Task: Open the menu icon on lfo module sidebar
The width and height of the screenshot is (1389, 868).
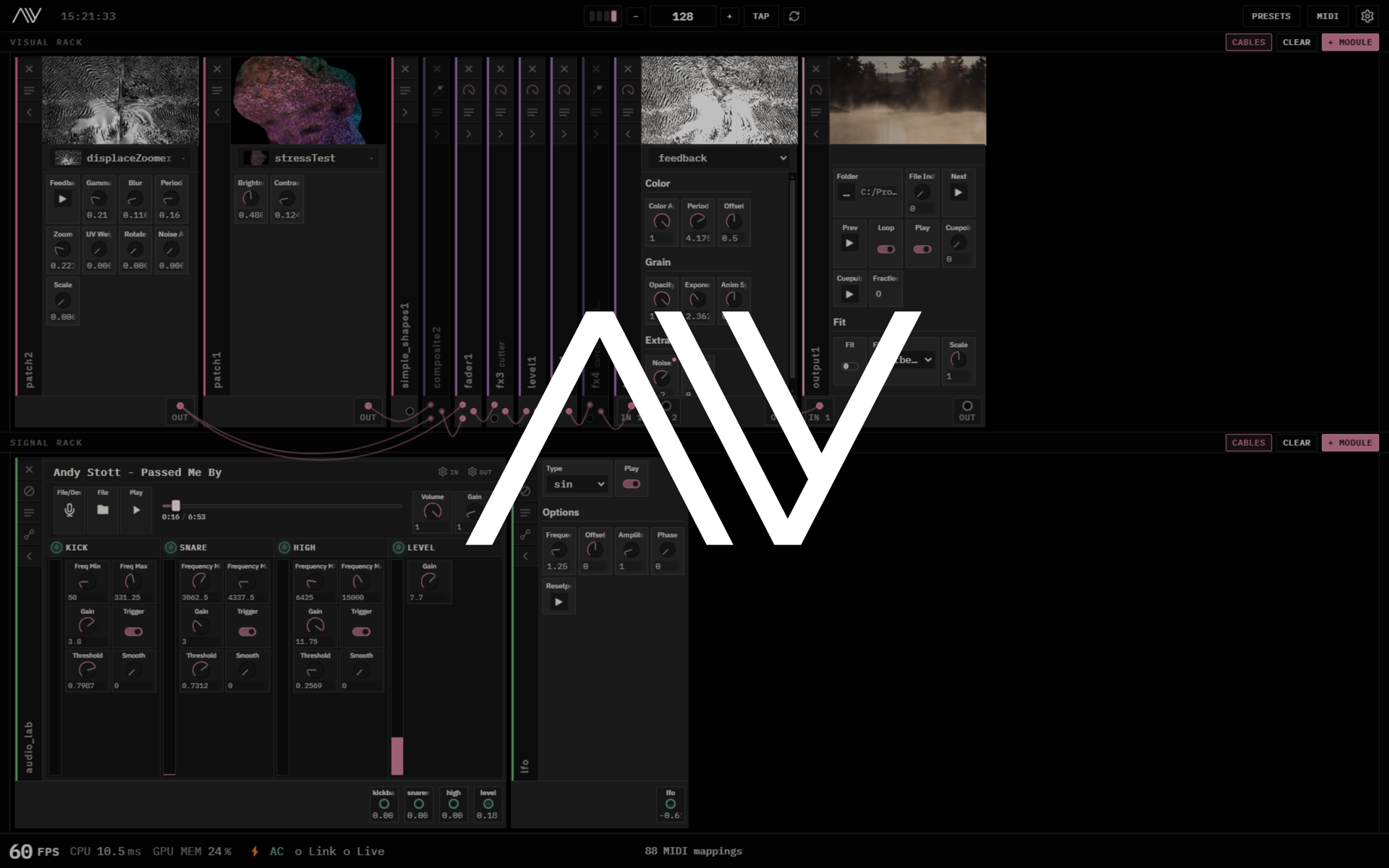Action: click(x=525, y=513)
